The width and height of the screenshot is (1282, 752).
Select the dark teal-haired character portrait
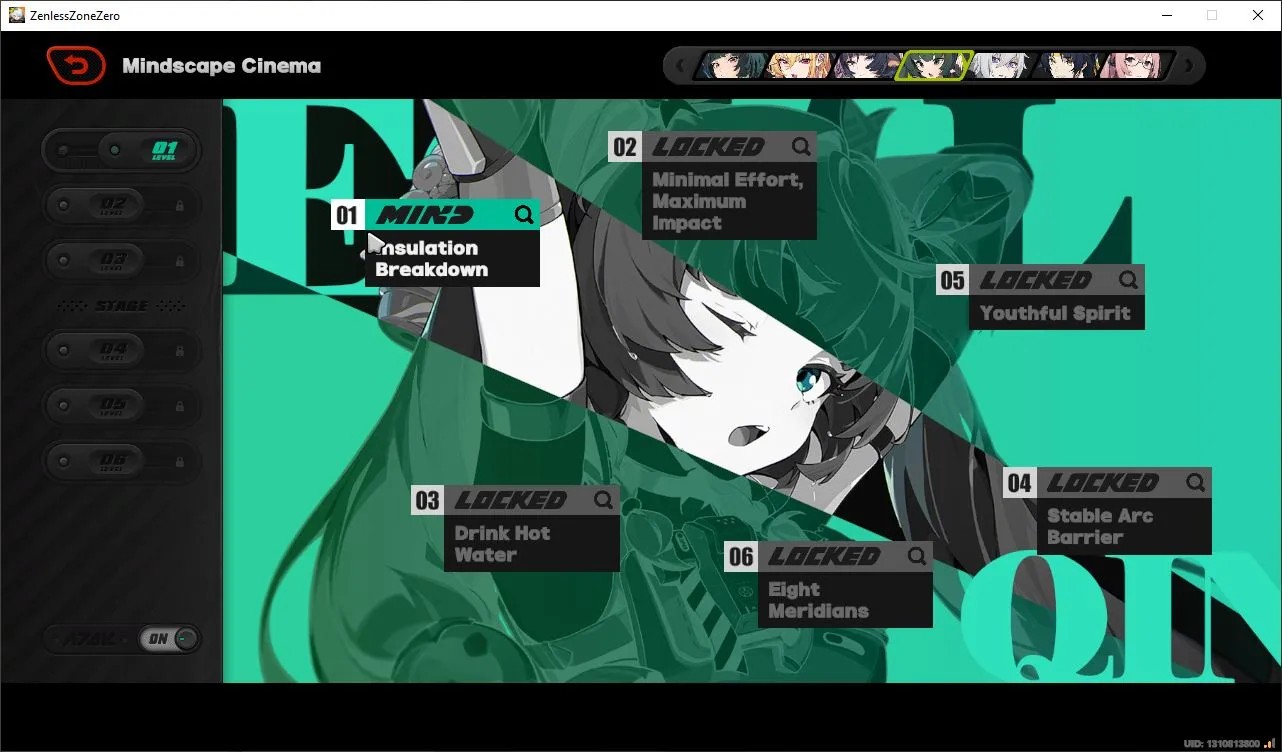coord(730,66)
